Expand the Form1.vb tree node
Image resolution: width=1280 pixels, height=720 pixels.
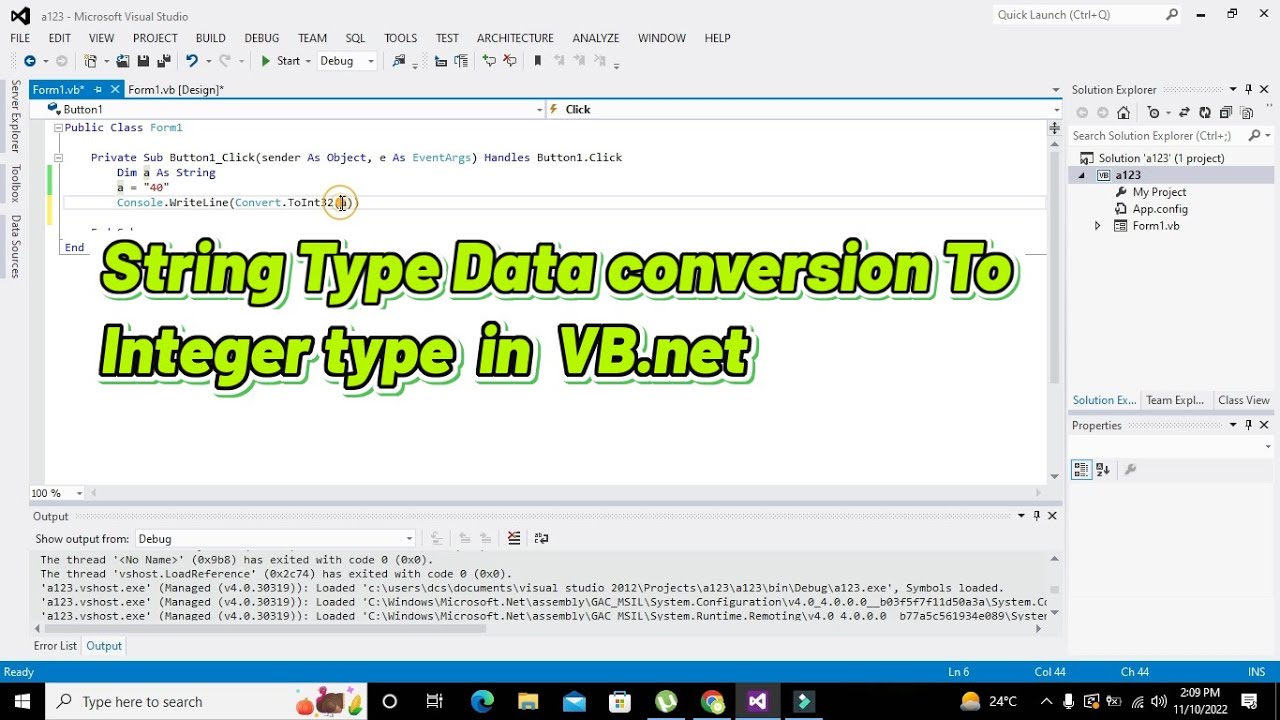pos(1097,226)
